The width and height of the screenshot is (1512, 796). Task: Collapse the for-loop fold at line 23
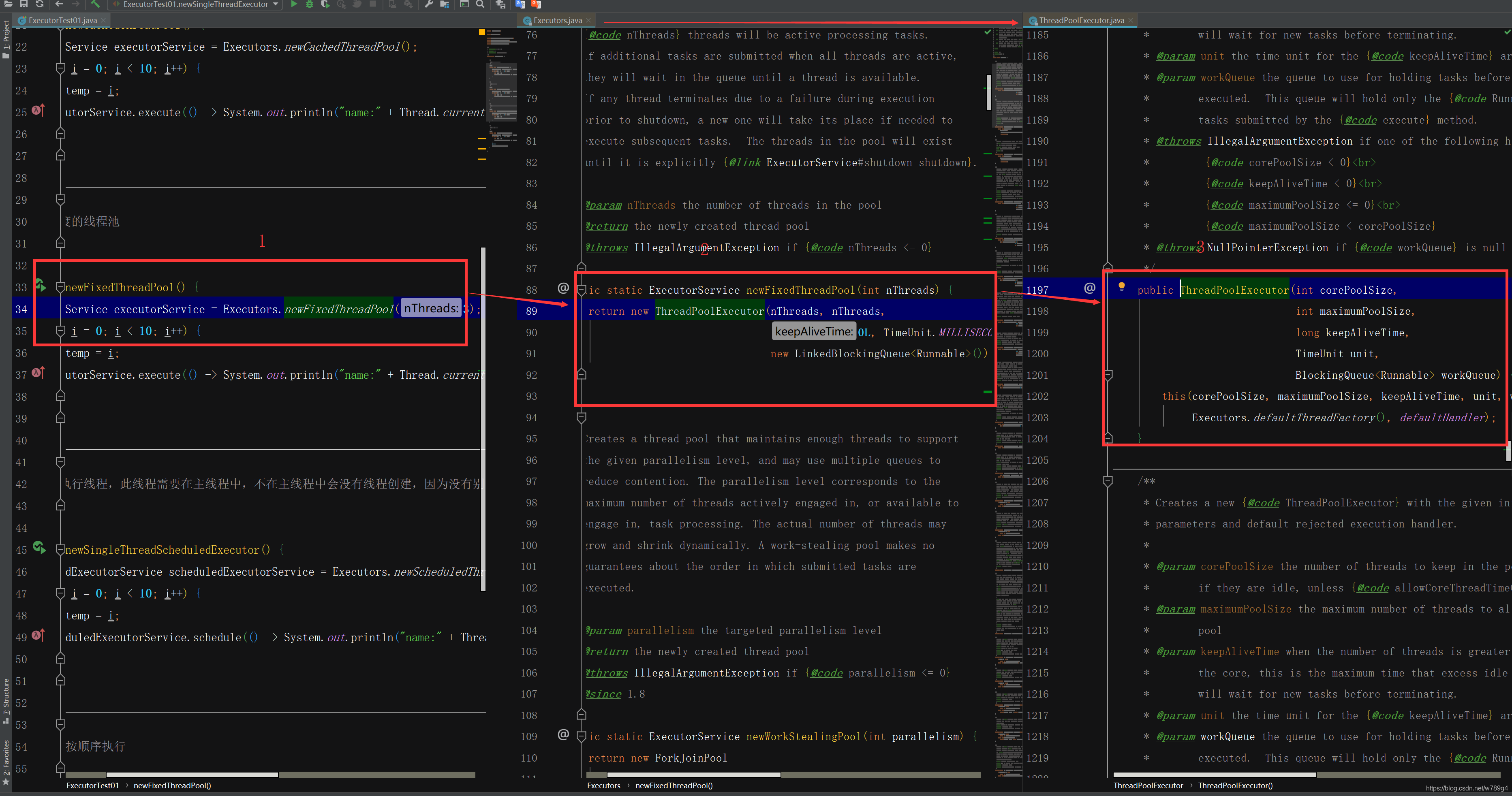tap(60, 68)
